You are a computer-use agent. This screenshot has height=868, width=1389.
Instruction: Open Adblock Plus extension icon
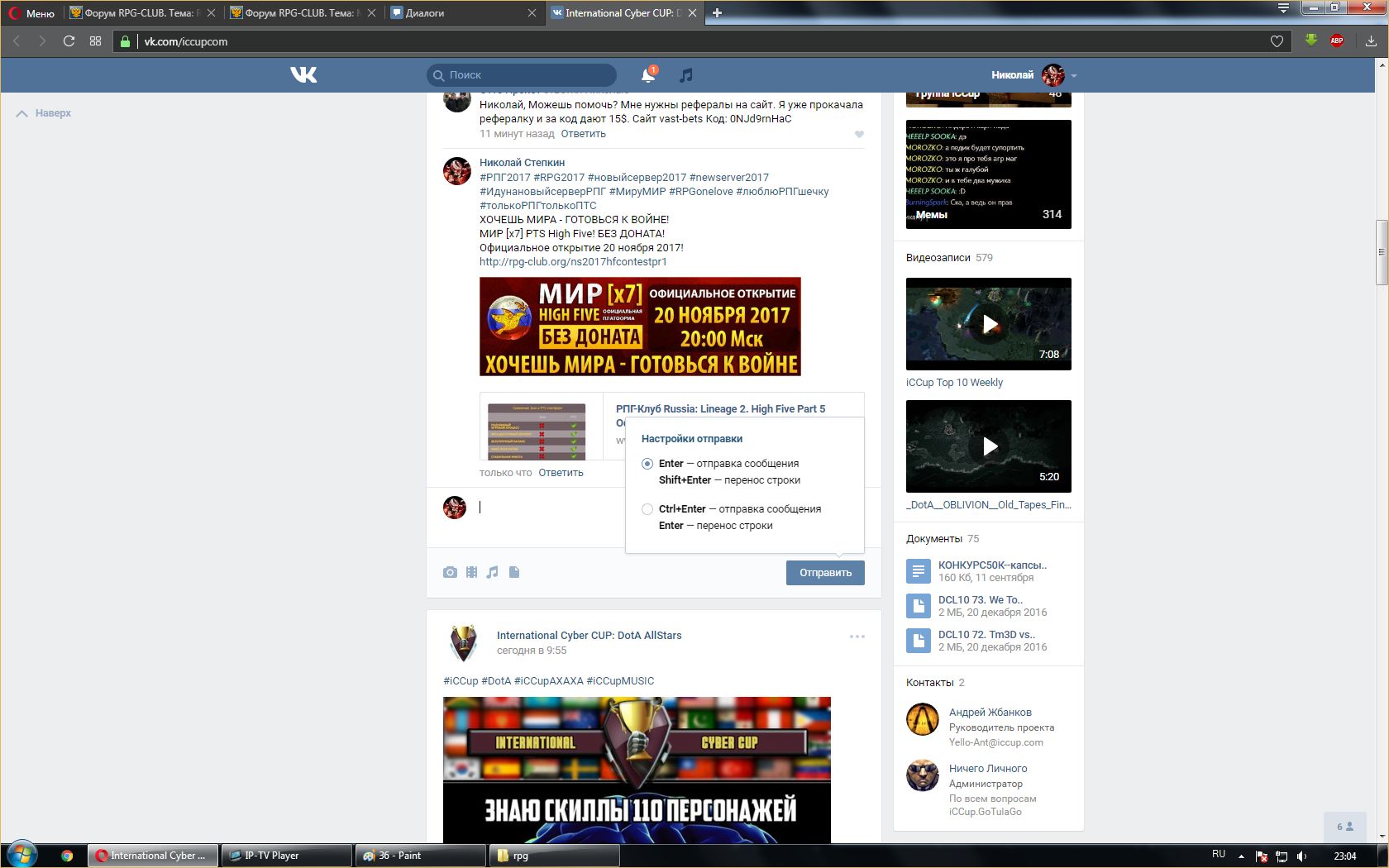pyautogui.click(x=1337, y=41)
